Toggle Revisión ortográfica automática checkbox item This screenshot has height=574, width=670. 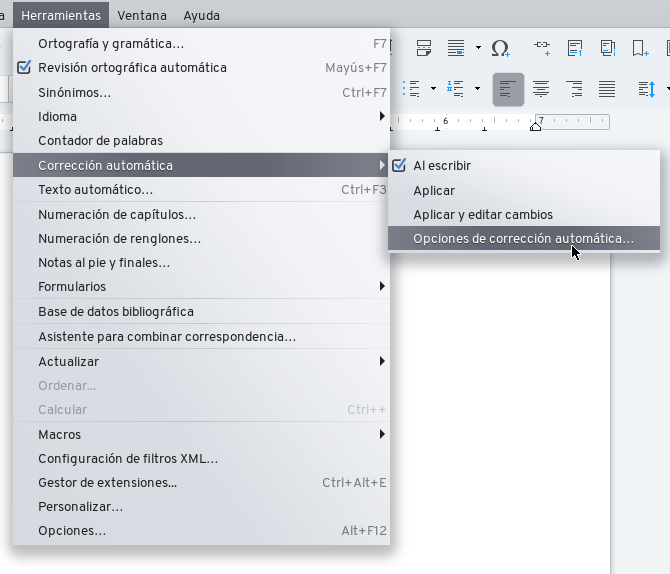pyautogui.click(x=201, y=68)
